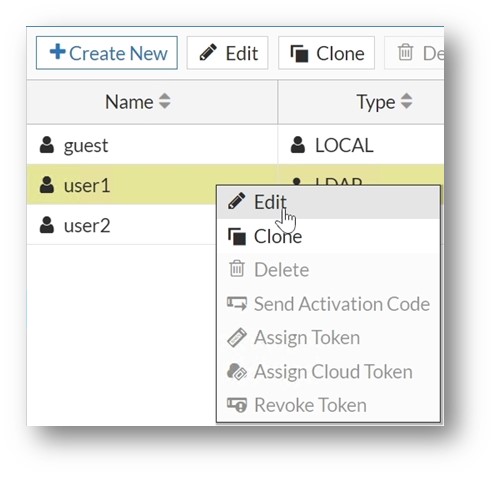The width and height of the screenshot is (496, 478).
Task: Click the Create New button
Action: 107,53
